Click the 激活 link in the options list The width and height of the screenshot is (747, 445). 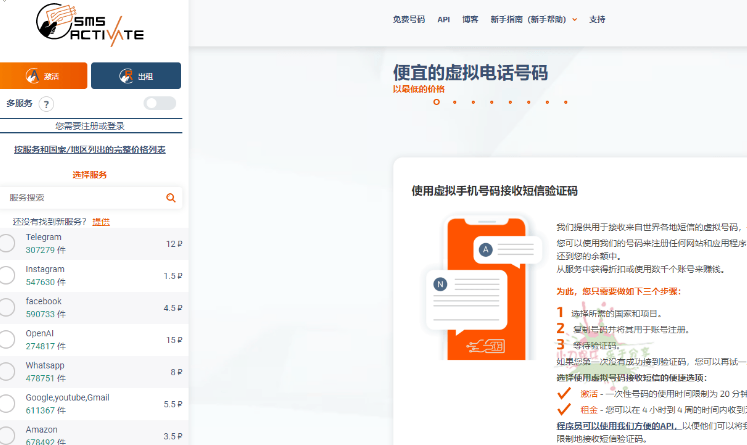tap(589, 394)
